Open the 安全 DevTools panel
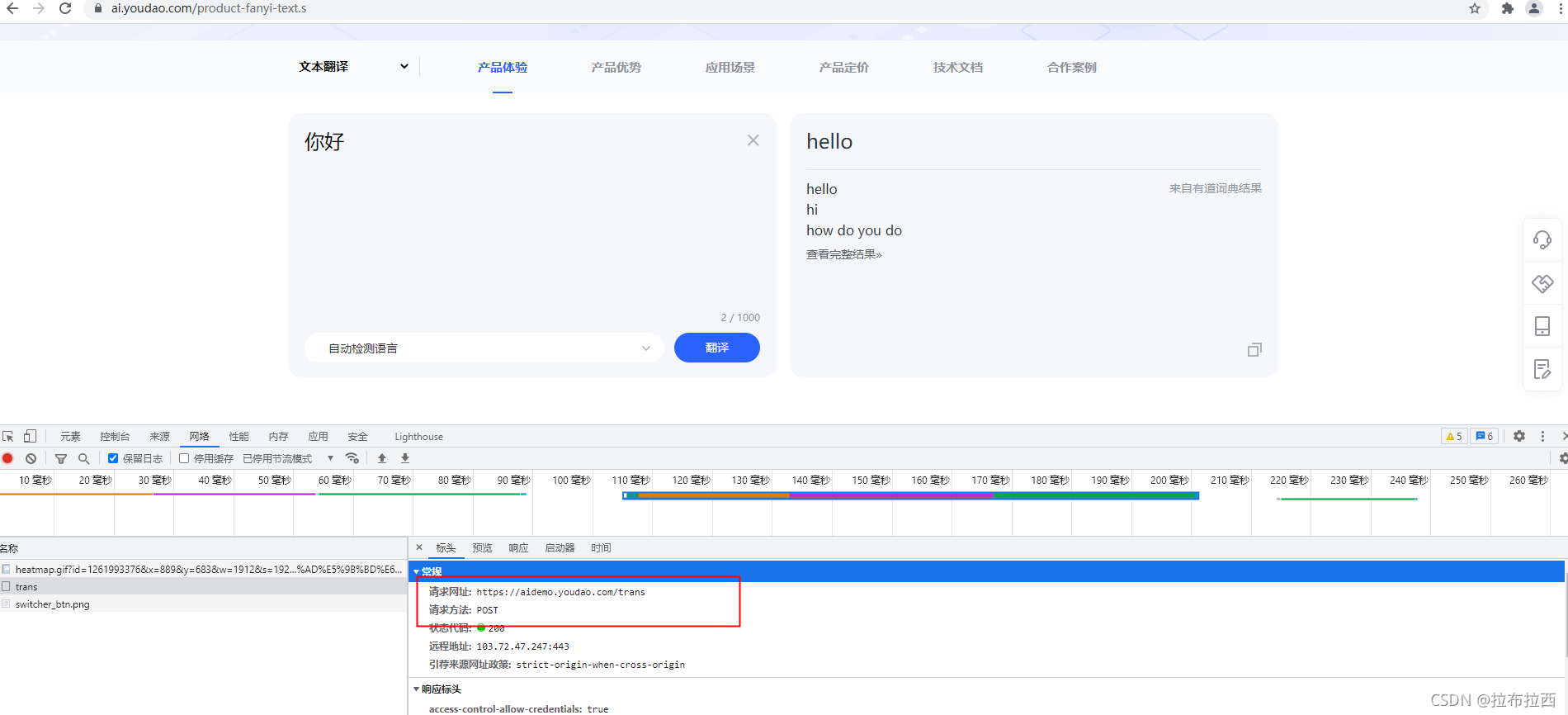The height and width of the screenshot is (715, 1568). pos(357,437)
